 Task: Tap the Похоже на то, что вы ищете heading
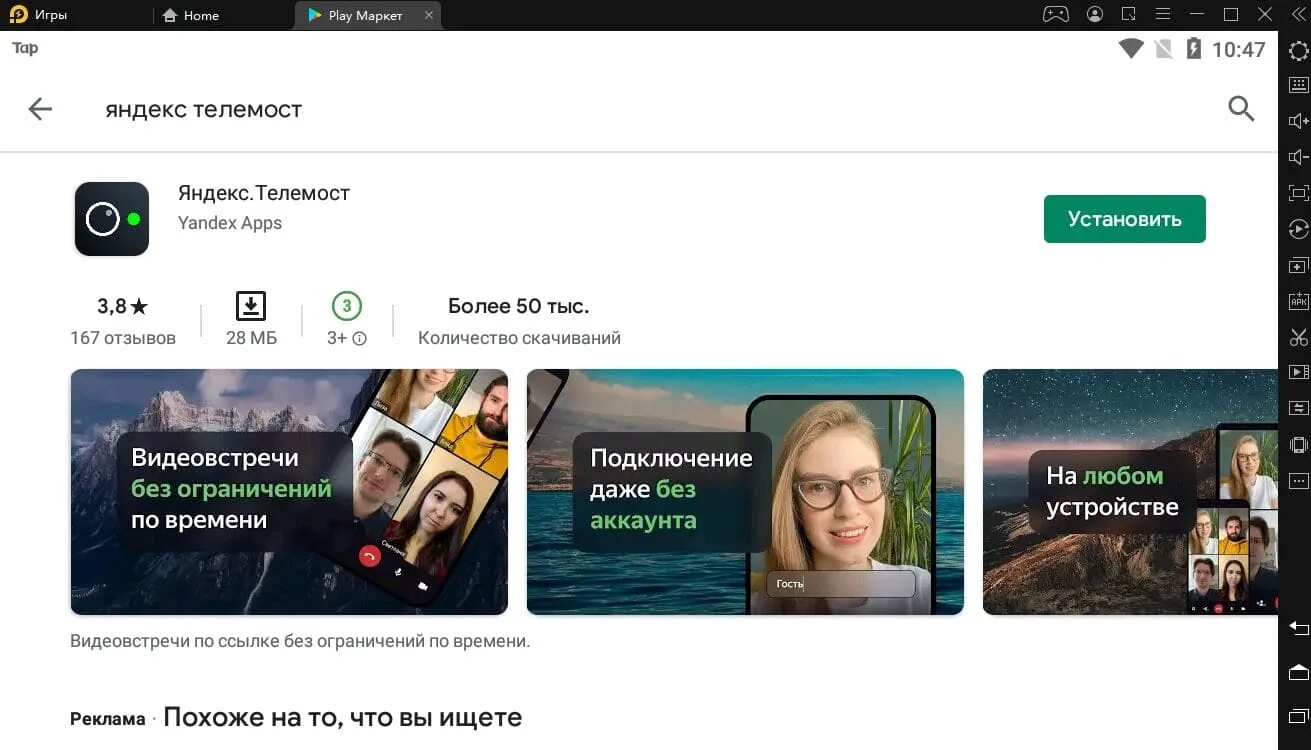click(x=342, y=717)
